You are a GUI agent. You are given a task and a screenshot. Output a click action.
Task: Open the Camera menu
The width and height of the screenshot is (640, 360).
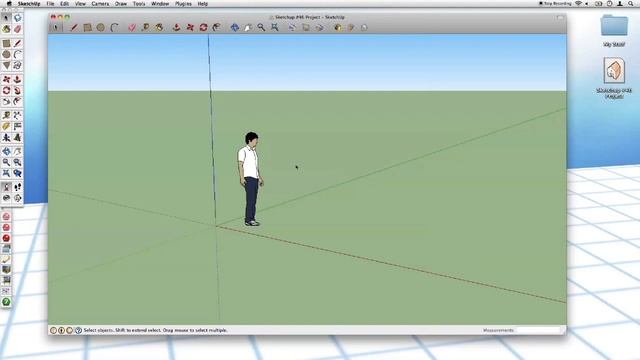click(x=100, y=4)
